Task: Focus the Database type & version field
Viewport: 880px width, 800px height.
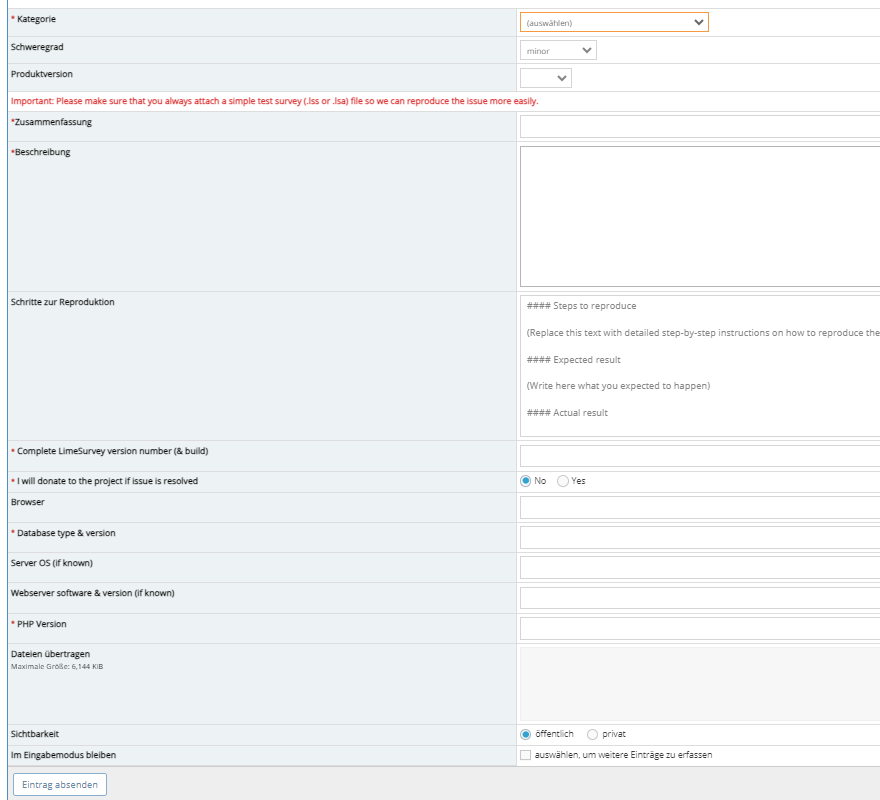Action: (x=699, y=538)
